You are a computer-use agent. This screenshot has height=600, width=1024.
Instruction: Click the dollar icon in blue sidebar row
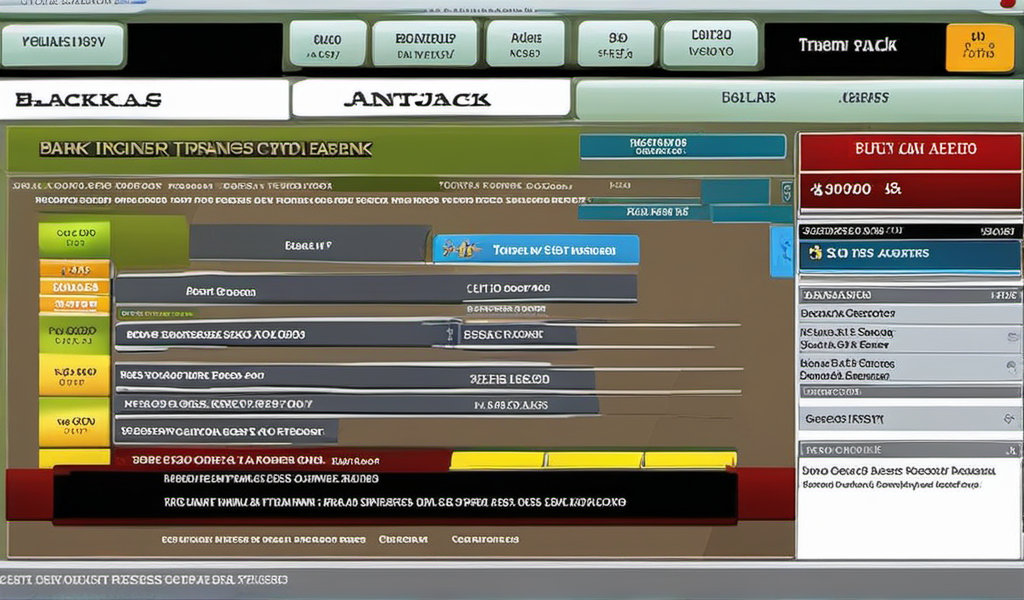[x=816, y=253]
